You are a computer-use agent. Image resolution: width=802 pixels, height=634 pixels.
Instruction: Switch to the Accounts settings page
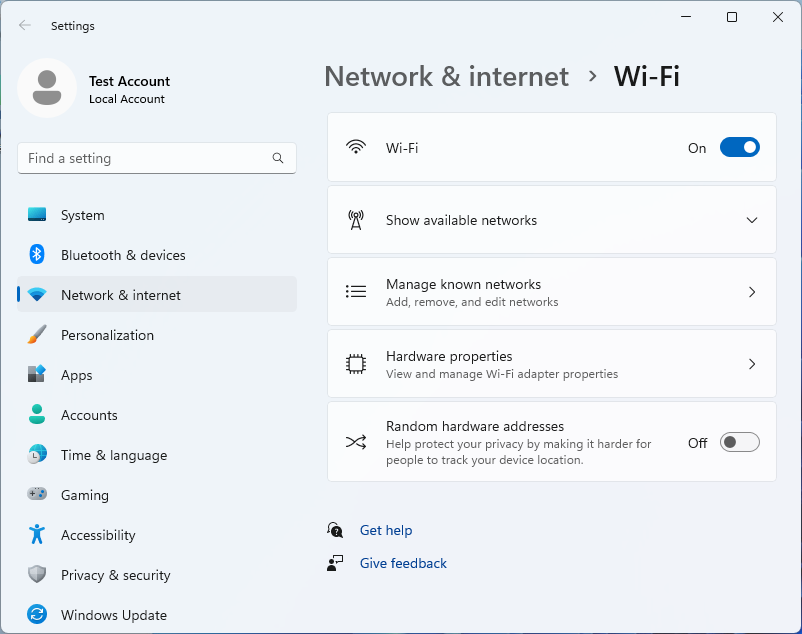[157, 415]
